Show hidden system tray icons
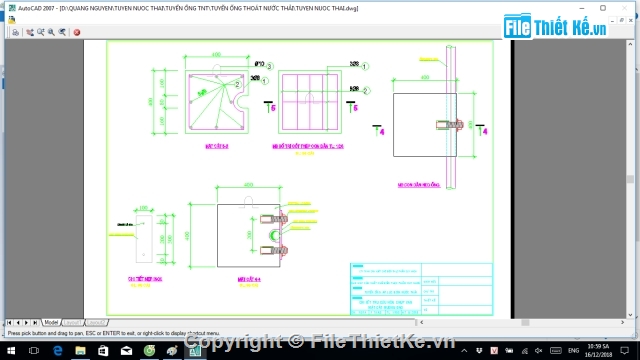The image size is (640, 360). 464,351
